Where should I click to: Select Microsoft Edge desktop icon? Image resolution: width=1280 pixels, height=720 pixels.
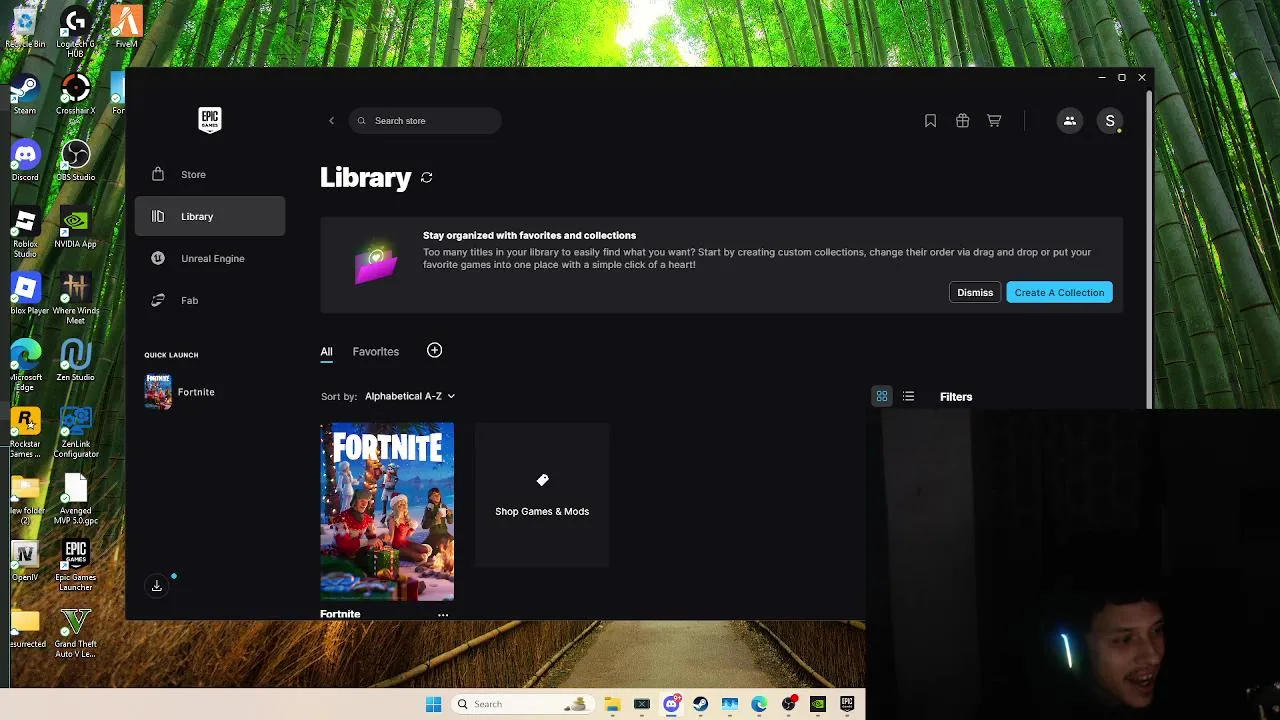coord(25,367)
